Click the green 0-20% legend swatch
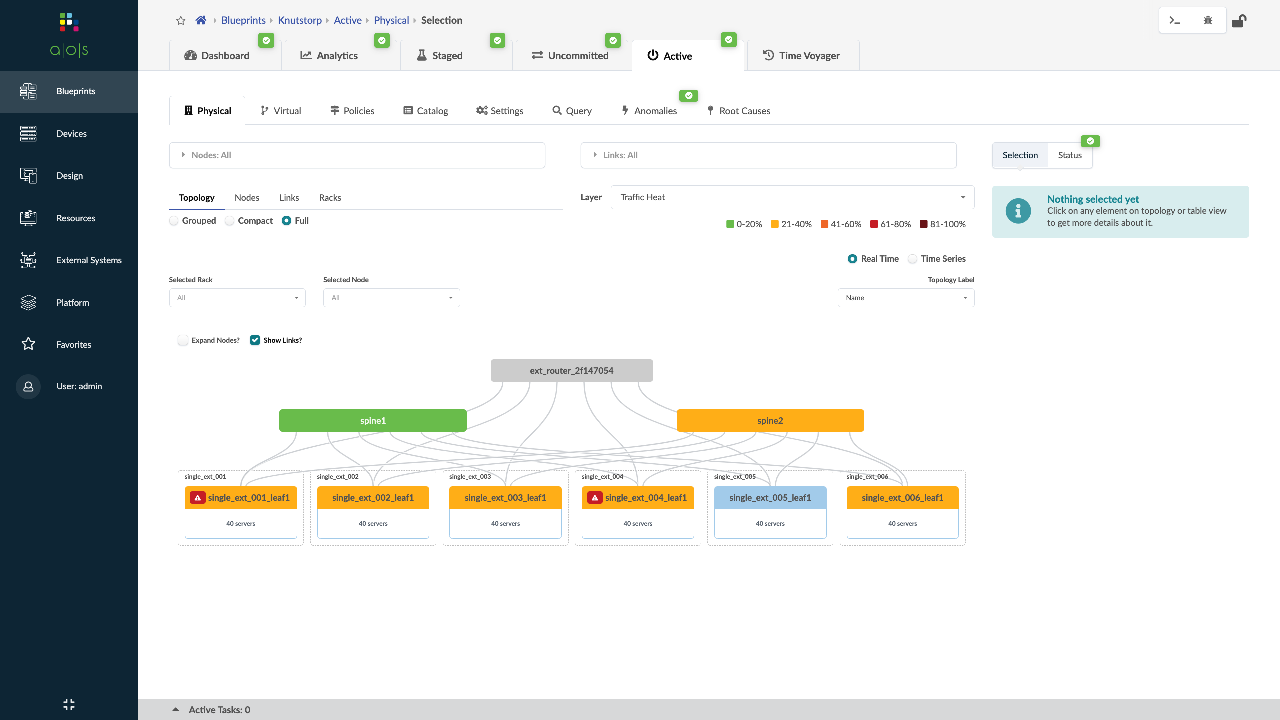The width and height of the screenshot is (1280, 720). point(730,224)
